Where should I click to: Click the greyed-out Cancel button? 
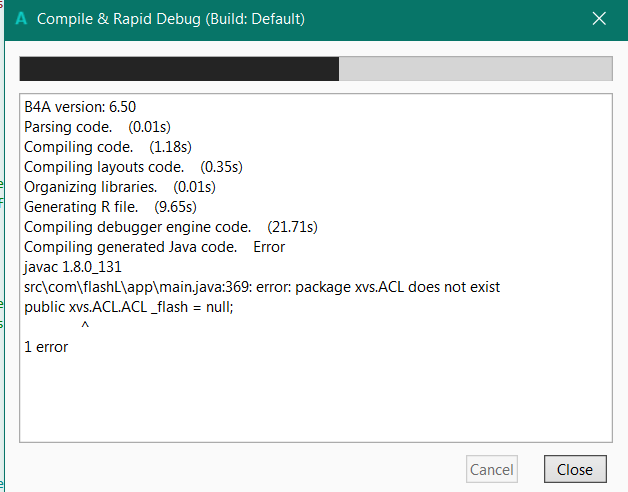492,469
